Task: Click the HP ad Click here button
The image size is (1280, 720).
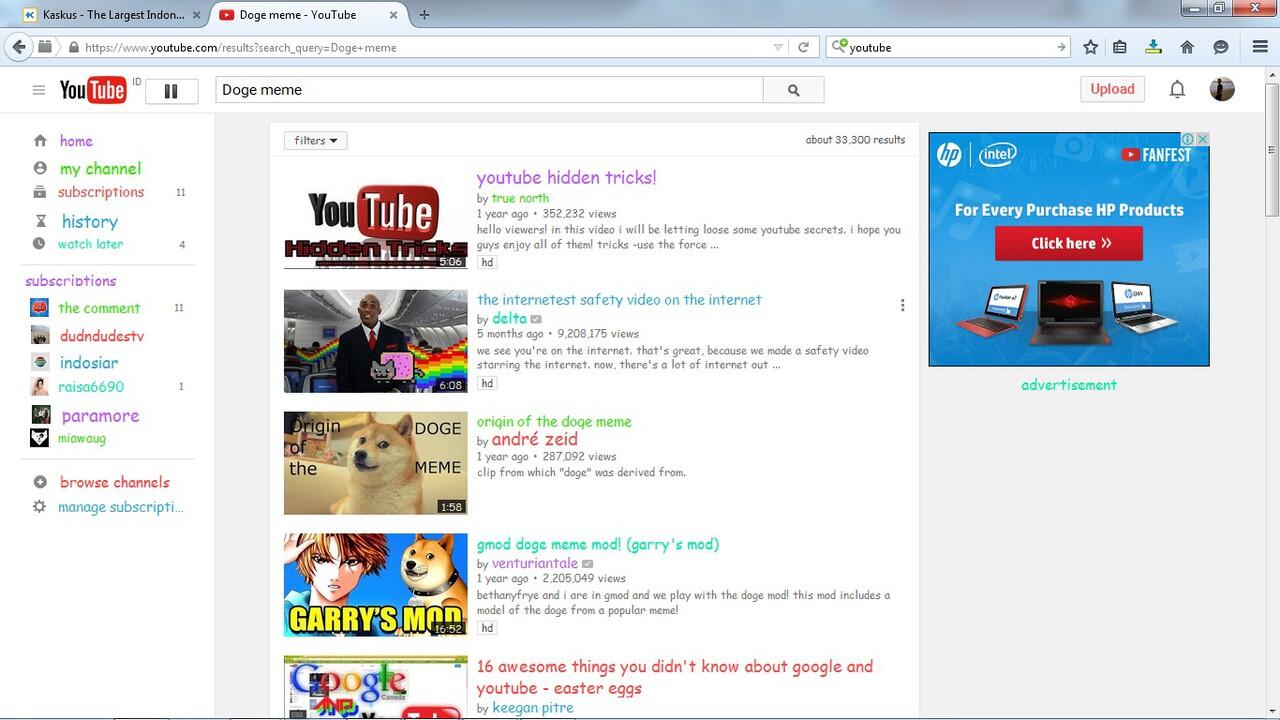Action: pos(1068,243)
